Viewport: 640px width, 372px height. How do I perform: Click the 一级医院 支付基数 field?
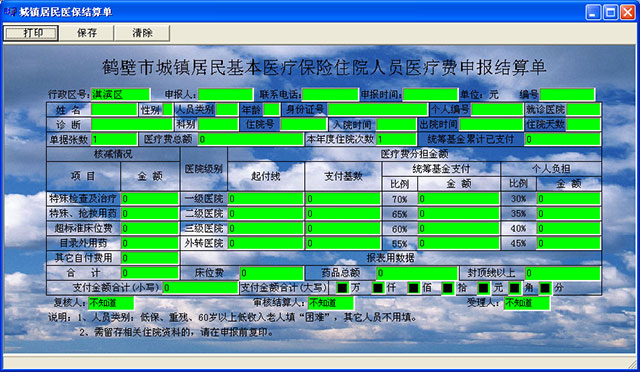343,198
